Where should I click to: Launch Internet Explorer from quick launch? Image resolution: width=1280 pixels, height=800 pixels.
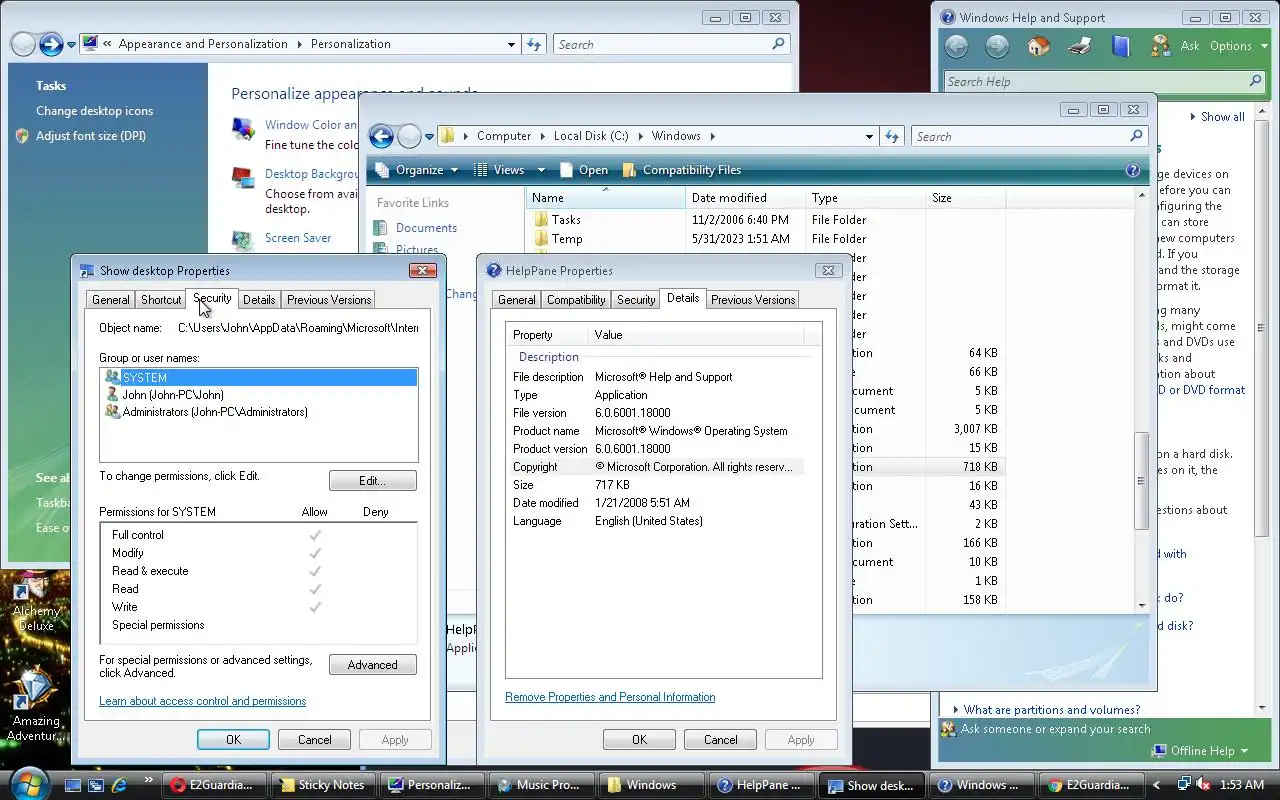(120, 785)
